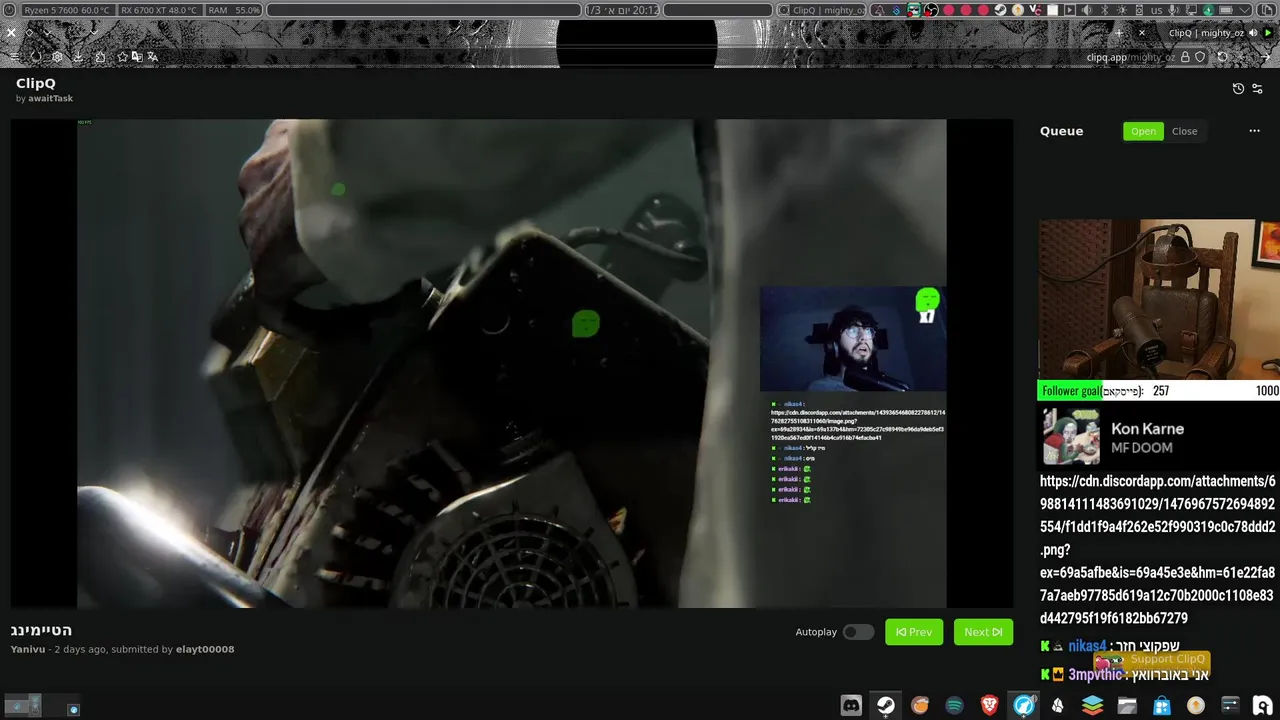This screenshot has width=1280, height=720.
Task: Go to the previous clip with Prev
Action: [x=914, y=632]
